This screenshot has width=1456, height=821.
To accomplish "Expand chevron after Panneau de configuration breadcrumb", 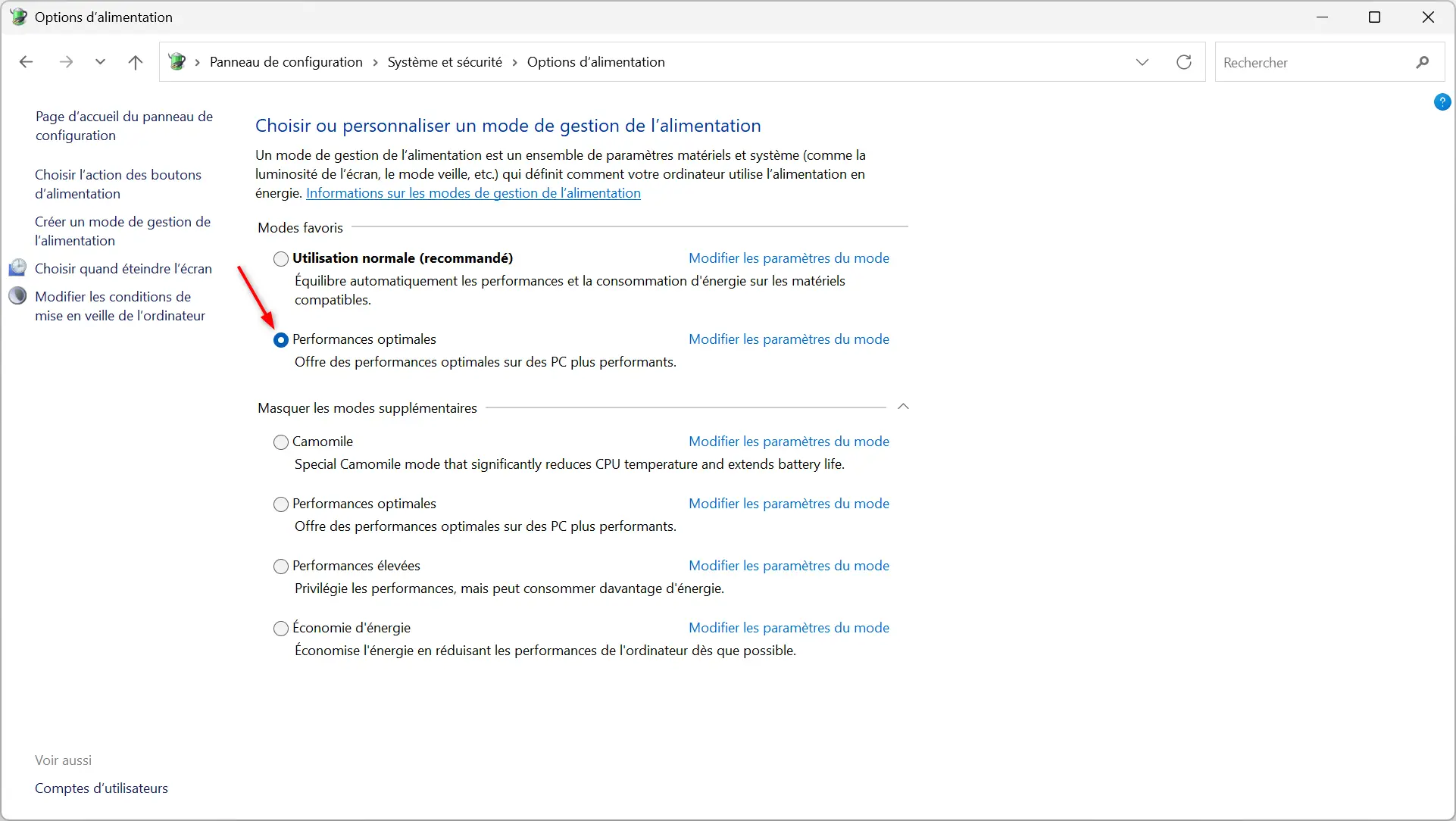I will [x=375, y=62].
